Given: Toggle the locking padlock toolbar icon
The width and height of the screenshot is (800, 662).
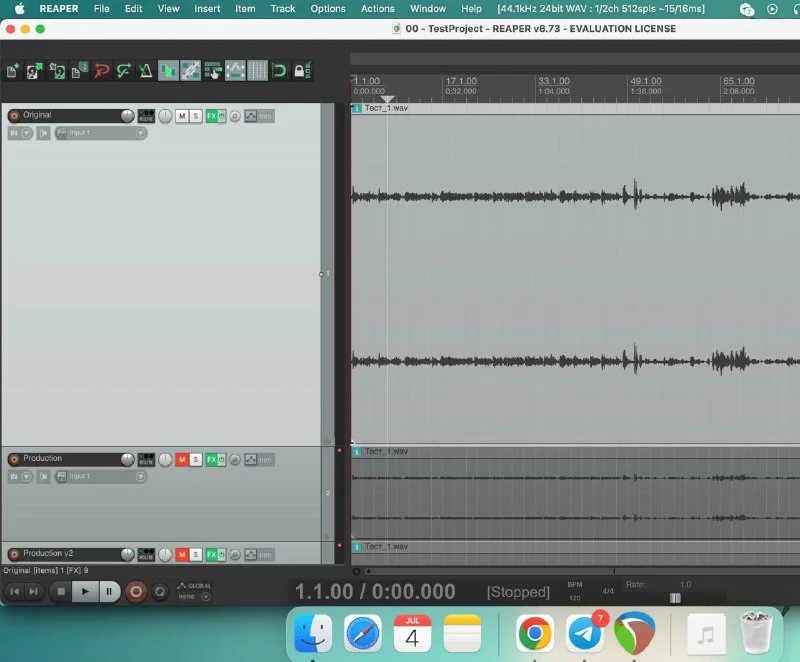Looking at the screenshot, I should 298,71.
